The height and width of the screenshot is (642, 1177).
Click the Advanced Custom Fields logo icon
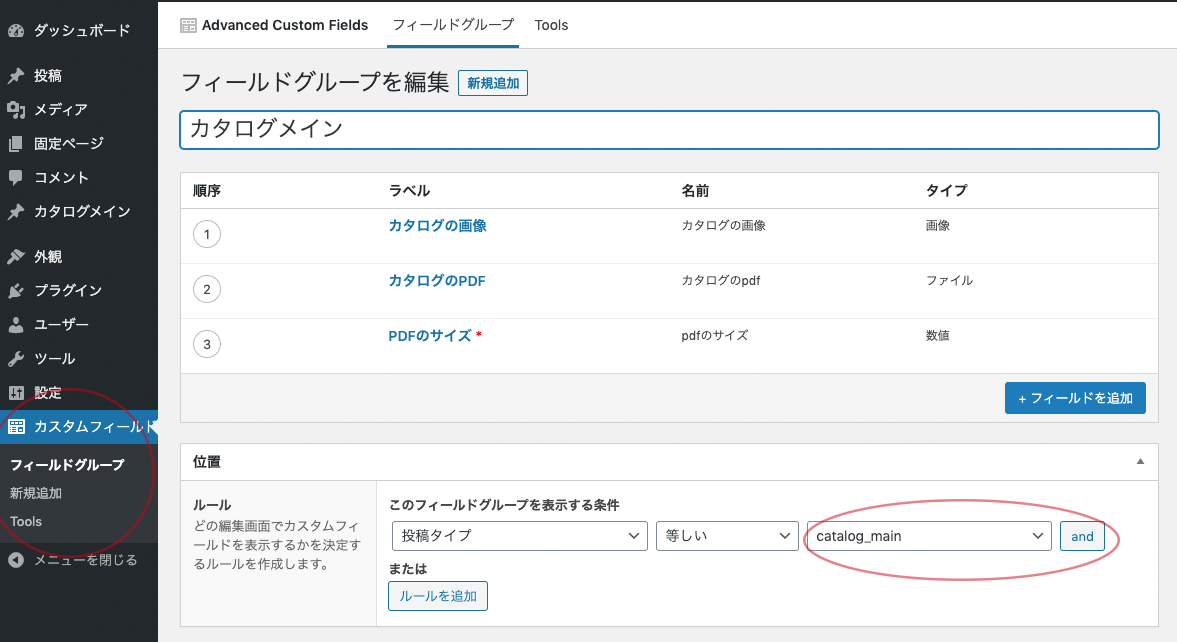tap(188, 26)
